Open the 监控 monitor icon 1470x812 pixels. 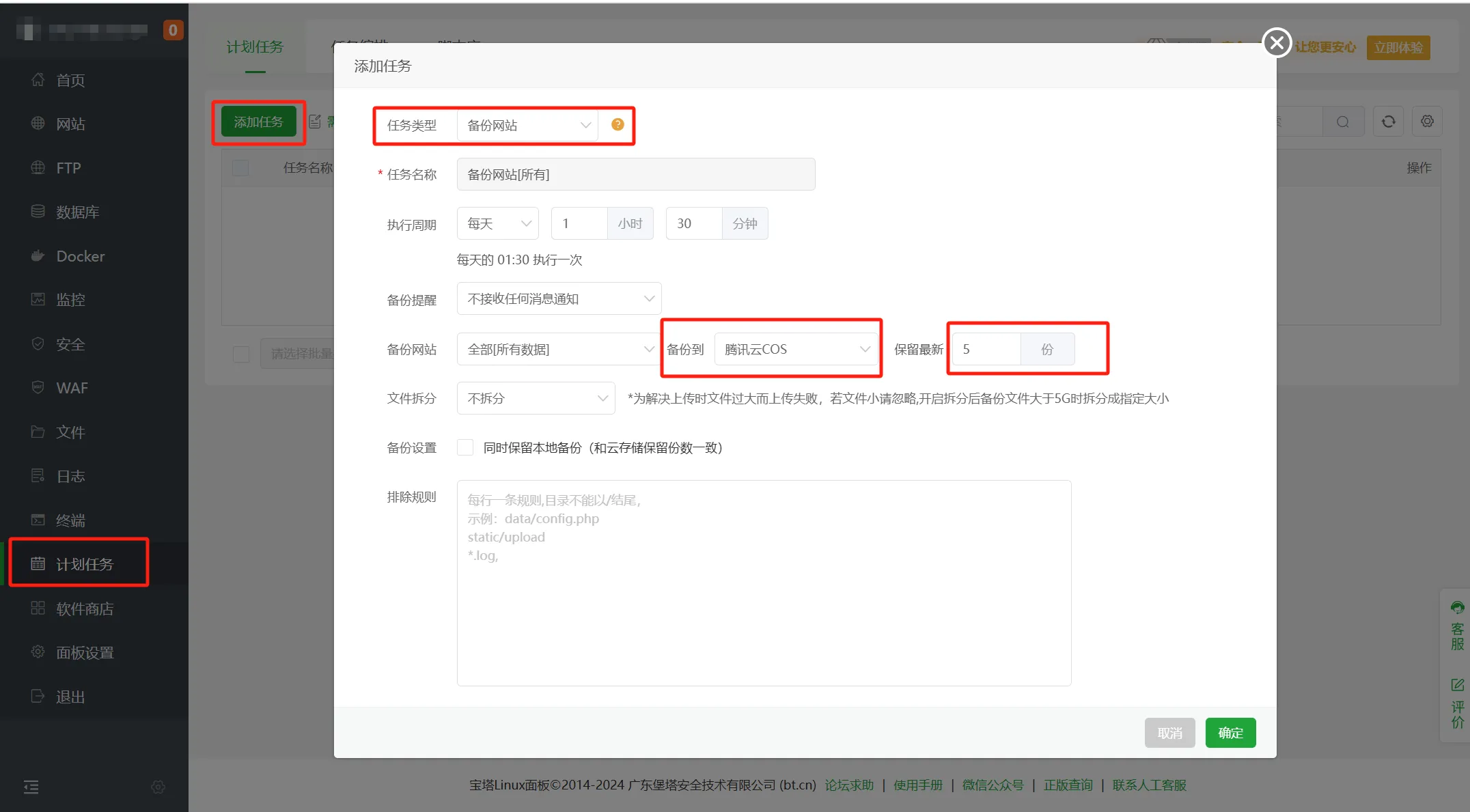coord(38,299)
